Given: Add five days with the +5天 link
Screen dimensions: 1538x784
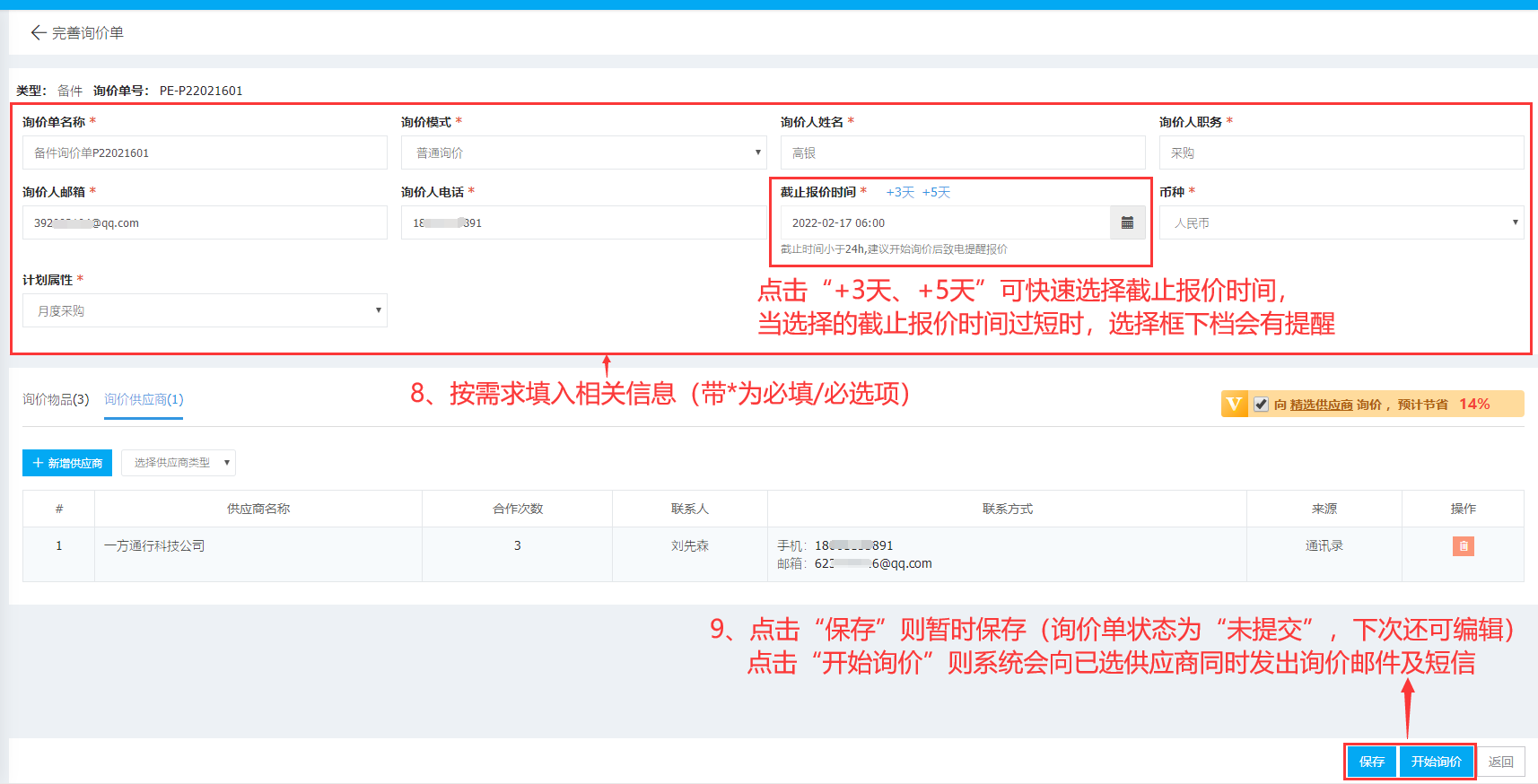Looking at the screenshot, I should pos(936,192).
